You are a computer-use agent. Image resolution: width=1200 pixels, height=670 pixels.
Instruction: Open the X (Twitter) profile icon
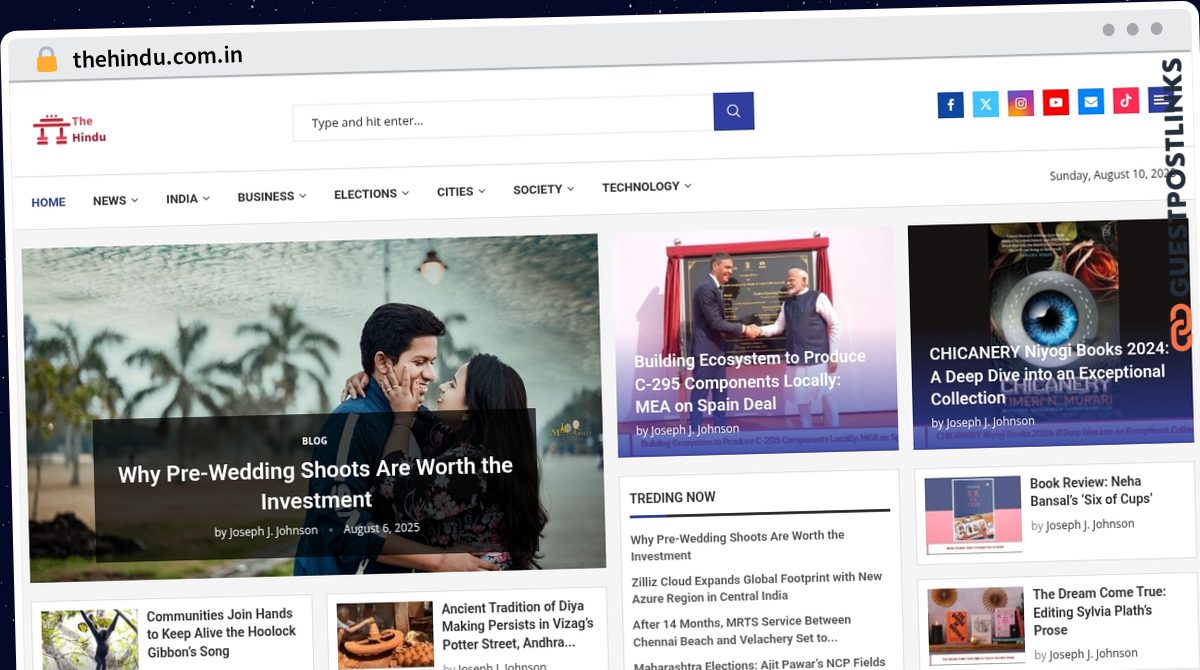pos(986,104)
